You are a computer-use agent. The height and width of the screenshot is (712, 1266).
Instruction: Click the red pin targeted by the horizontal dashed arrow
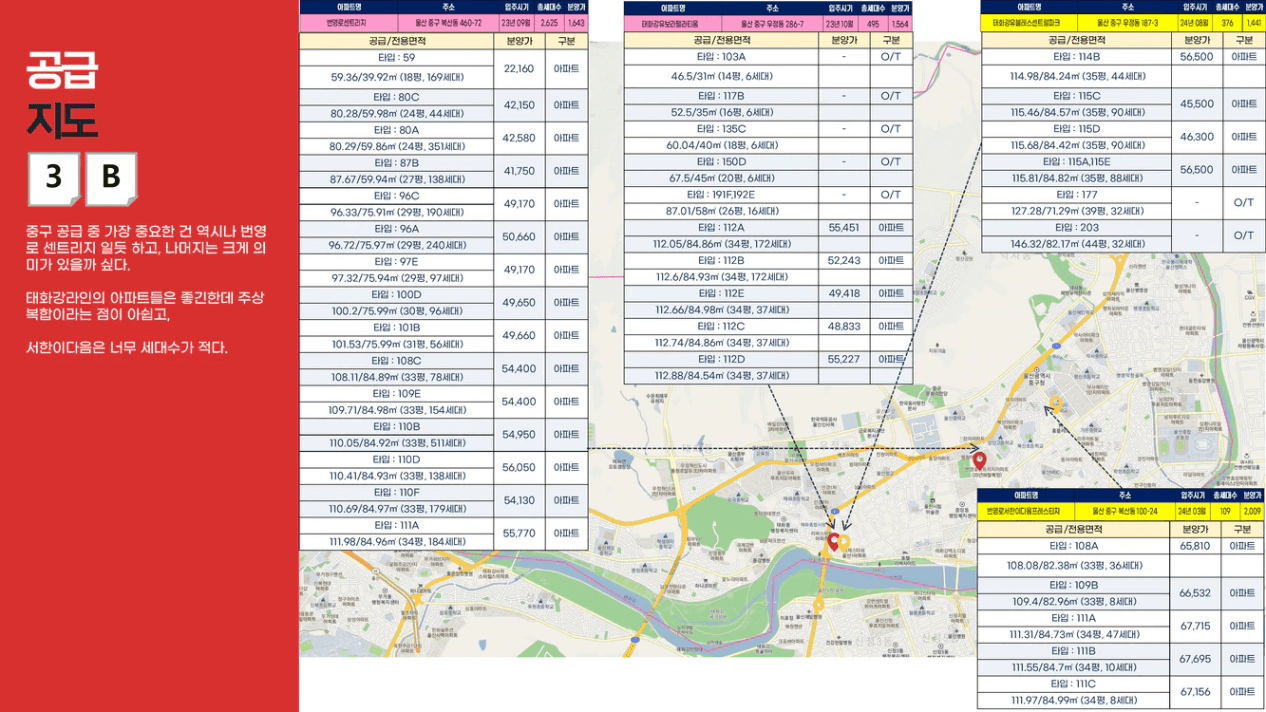coord(980,460)
